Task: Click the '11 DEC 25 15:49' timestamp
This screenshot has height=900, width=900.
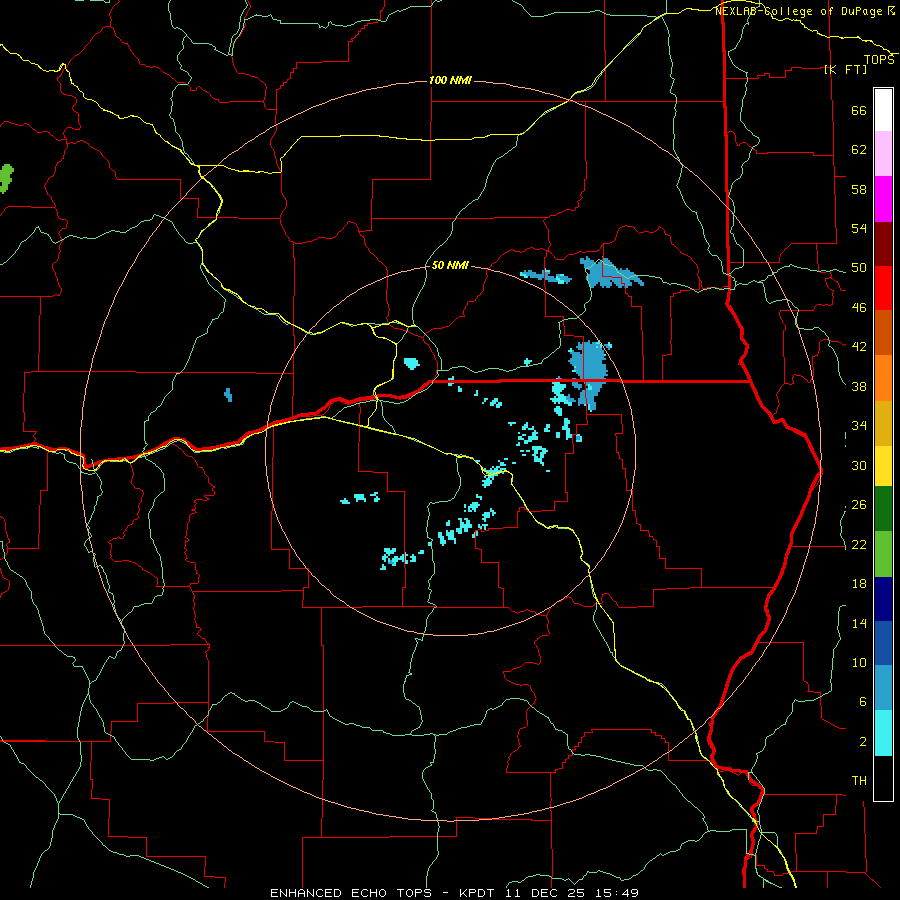Action: point(572,893)
